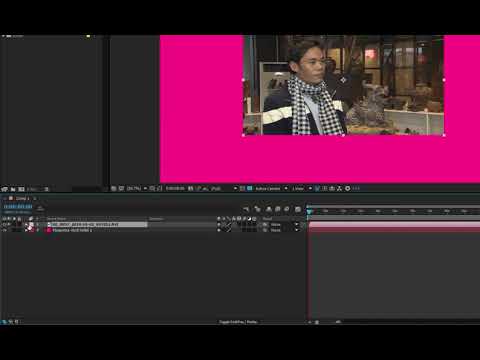
Task: Open grid and guide options icon
Action: (x=152, y=189)
